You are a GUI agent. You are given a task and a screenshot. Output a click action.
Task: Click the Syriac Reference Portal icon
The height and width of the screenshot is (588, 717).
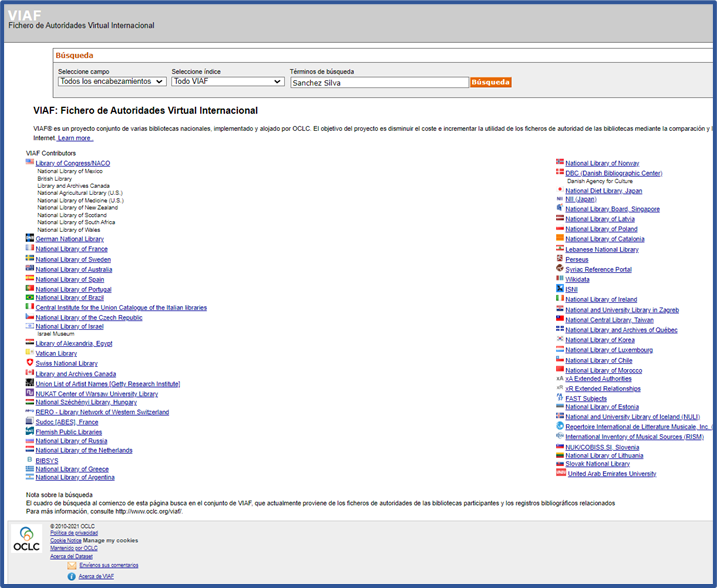pyautogui.click(x=560, y=269)
